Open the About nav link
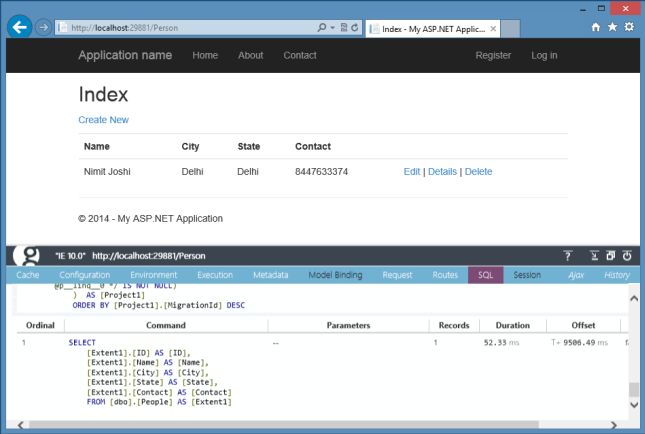 coord(251,55)
